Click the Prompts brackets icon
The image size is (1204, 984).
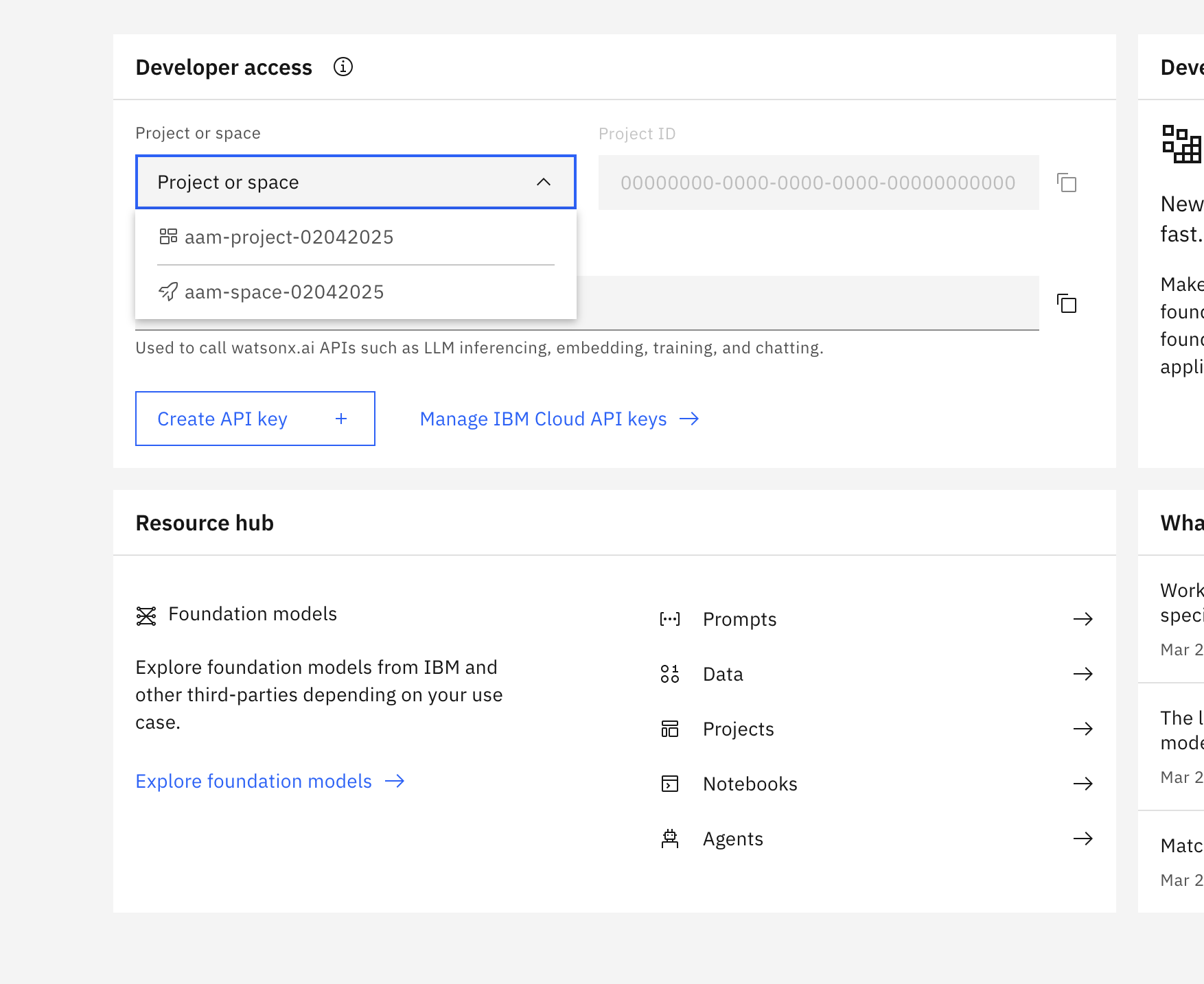click(670, 619)
